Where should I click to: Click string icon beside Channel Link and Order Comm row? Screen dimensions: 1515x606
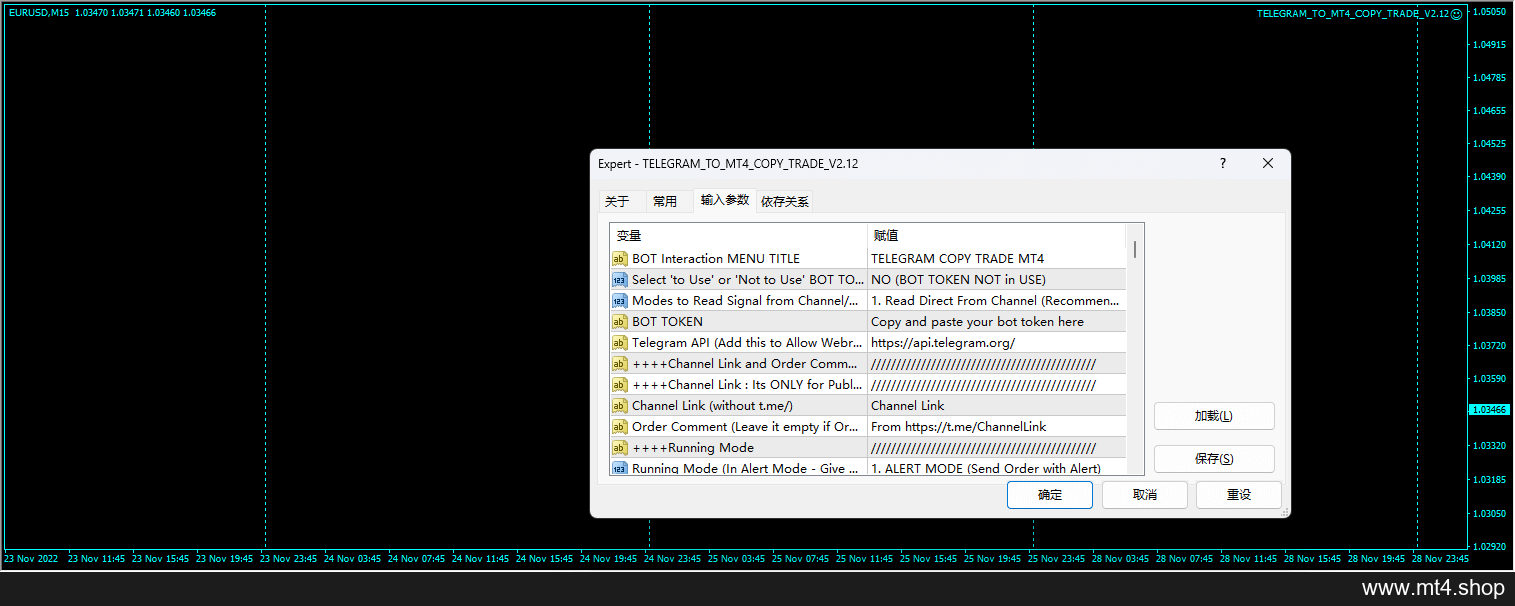(619, 364)
